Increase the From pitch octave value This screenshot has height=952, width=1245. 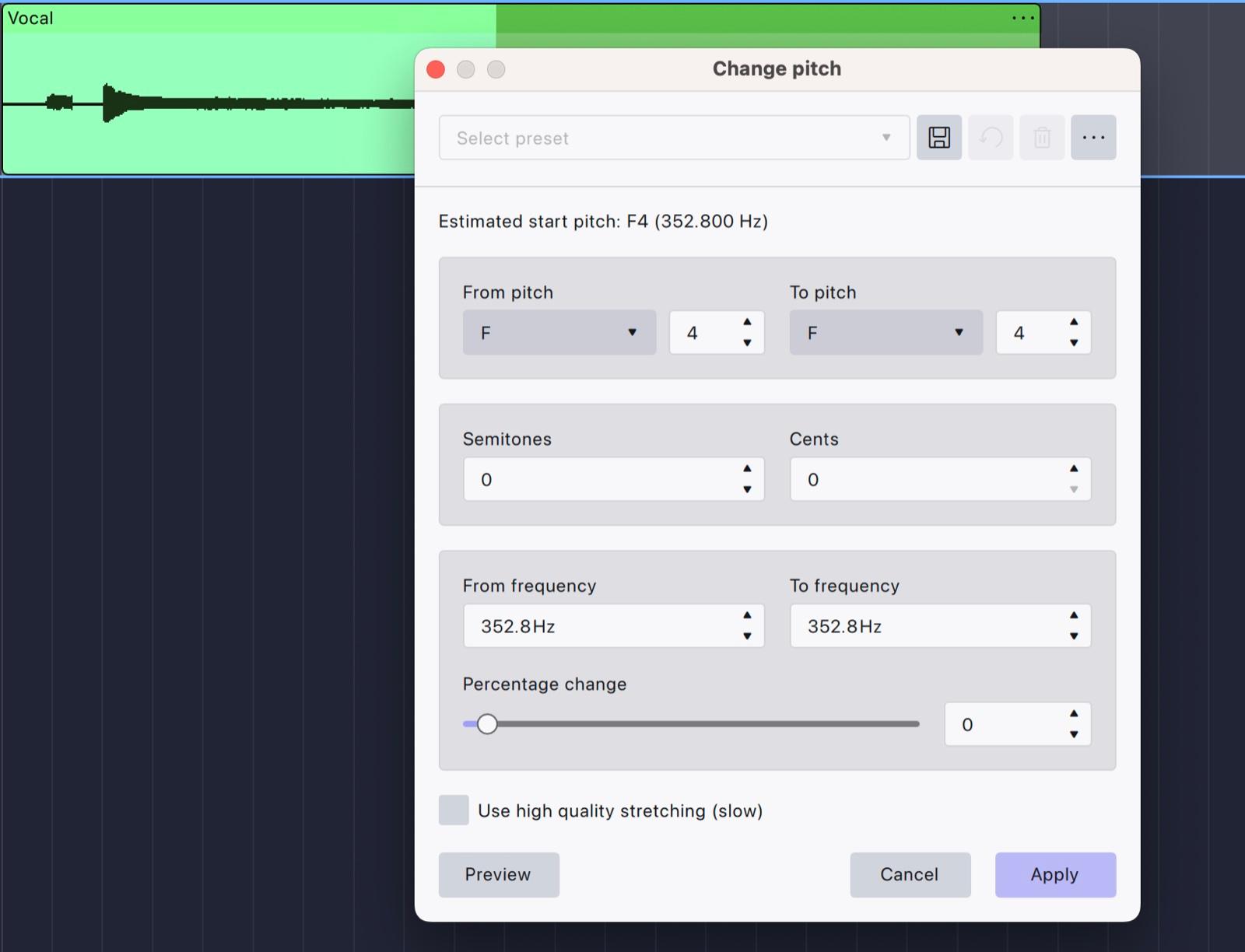pos(747,322)
